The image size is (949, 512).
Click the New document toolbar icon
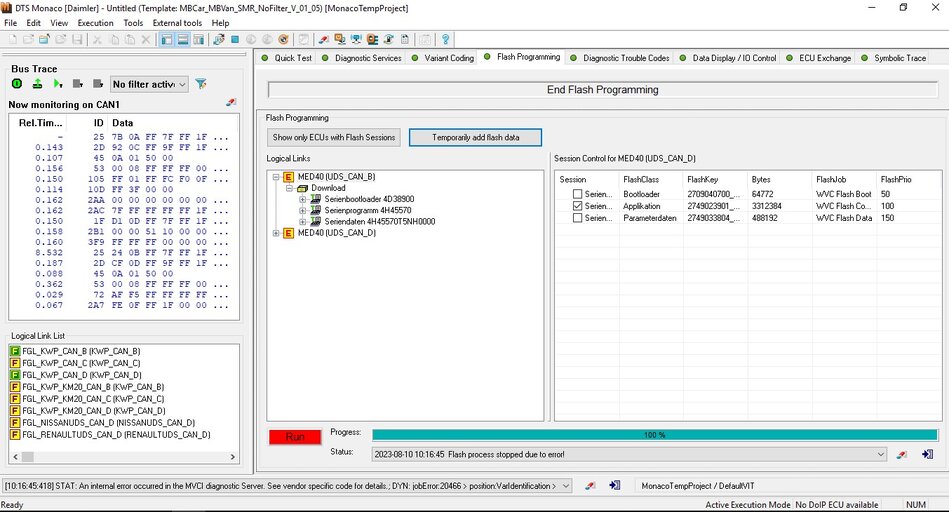pyautogui.click(x=13, y=39)
